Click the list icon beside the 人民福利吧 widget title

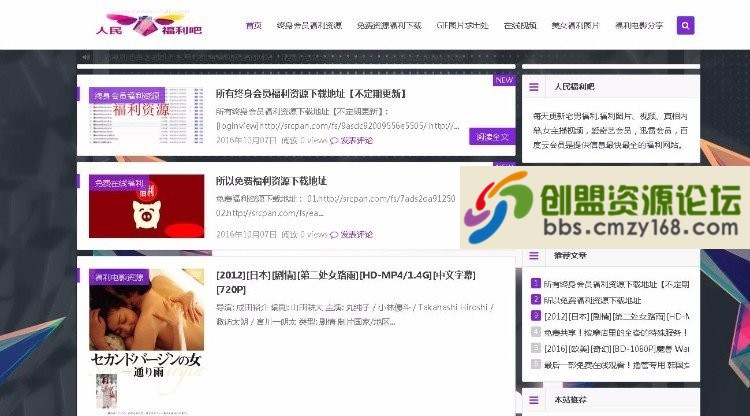point(534,87)
